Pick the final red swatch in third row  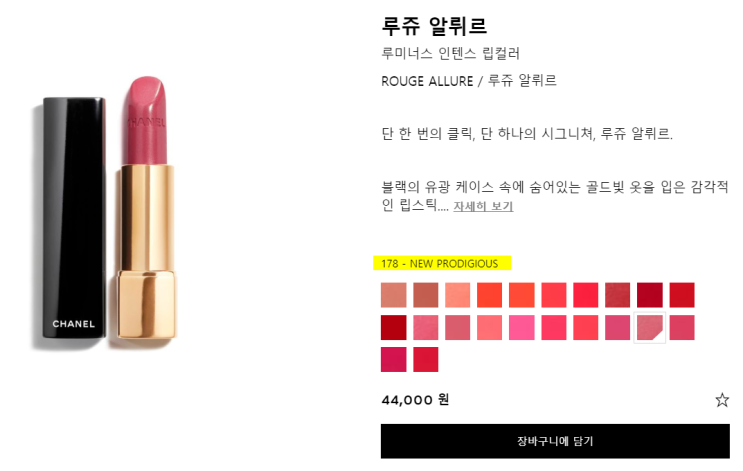pyautogui.click(x=426, y=359)
